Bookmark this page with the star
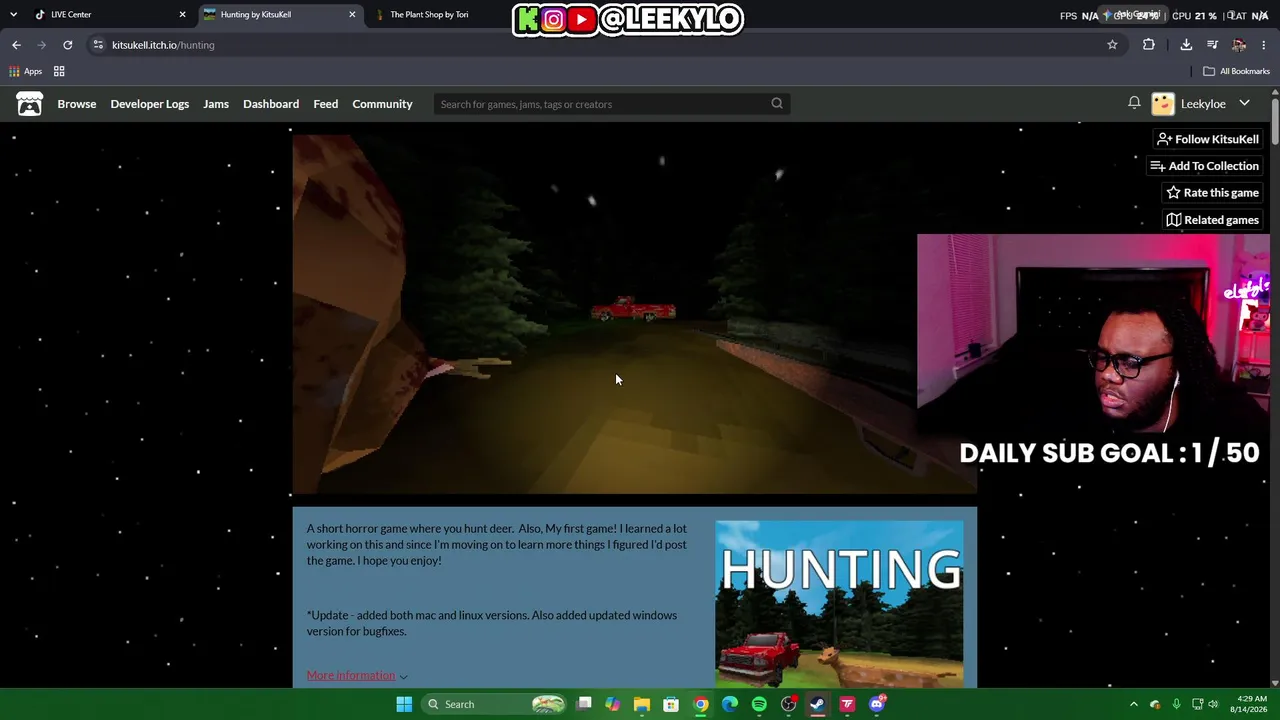The image size is (1280, 720). [1112, 45]
